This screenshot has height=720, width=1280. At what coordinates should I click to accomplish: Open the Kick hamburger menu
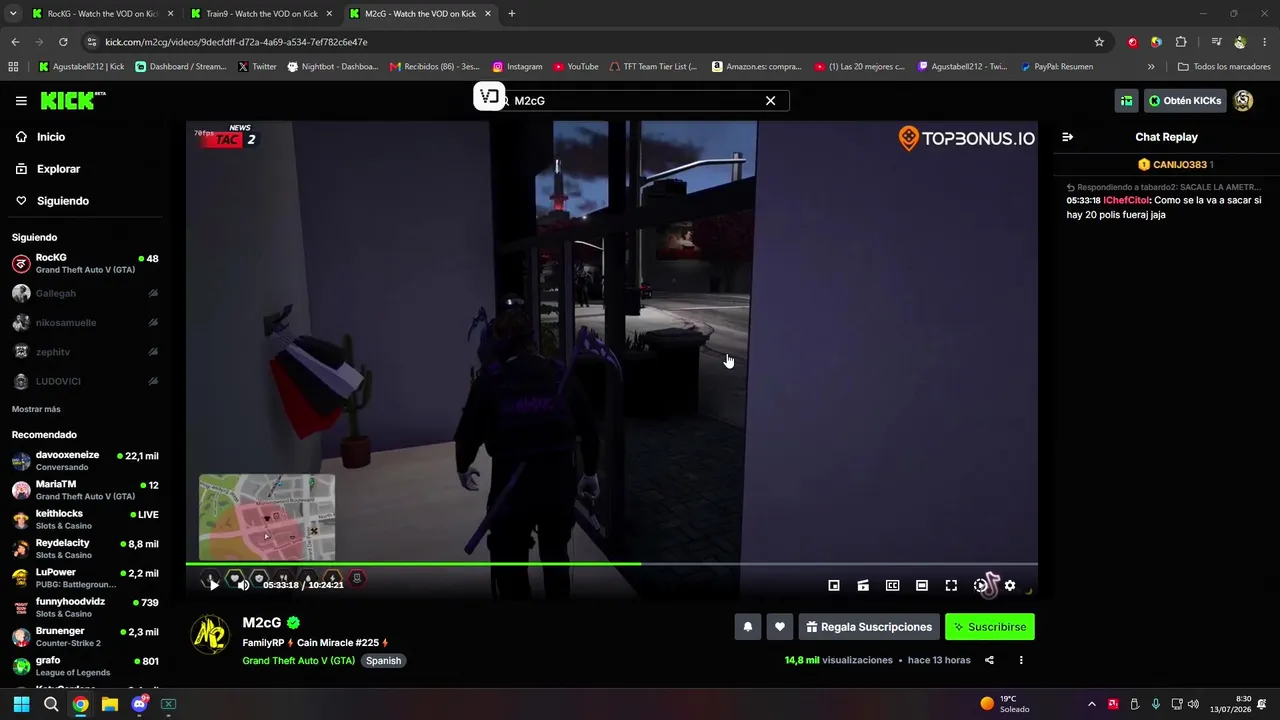[21, 101]
